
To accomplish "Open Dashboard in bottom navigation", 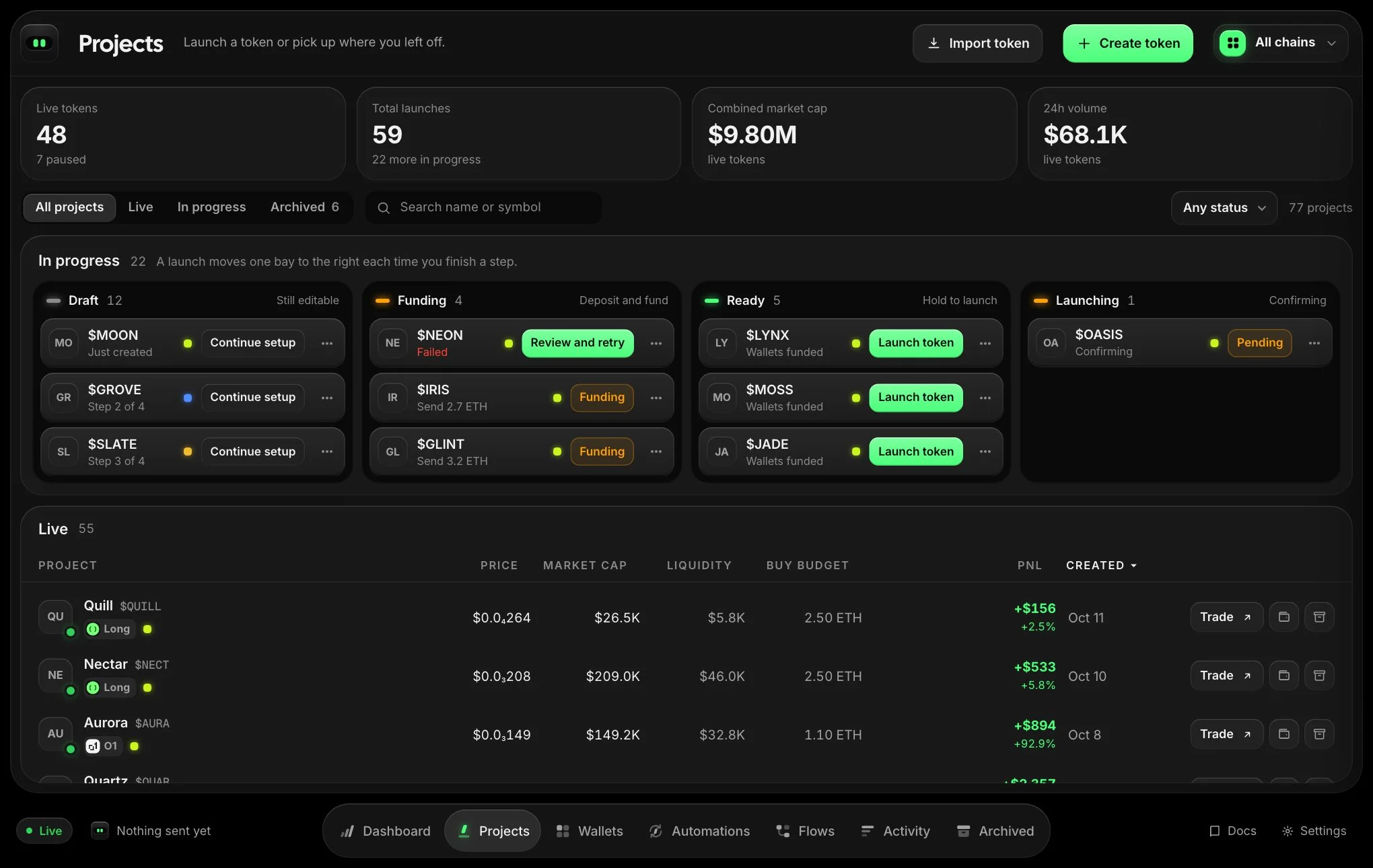I will [386, 831].
